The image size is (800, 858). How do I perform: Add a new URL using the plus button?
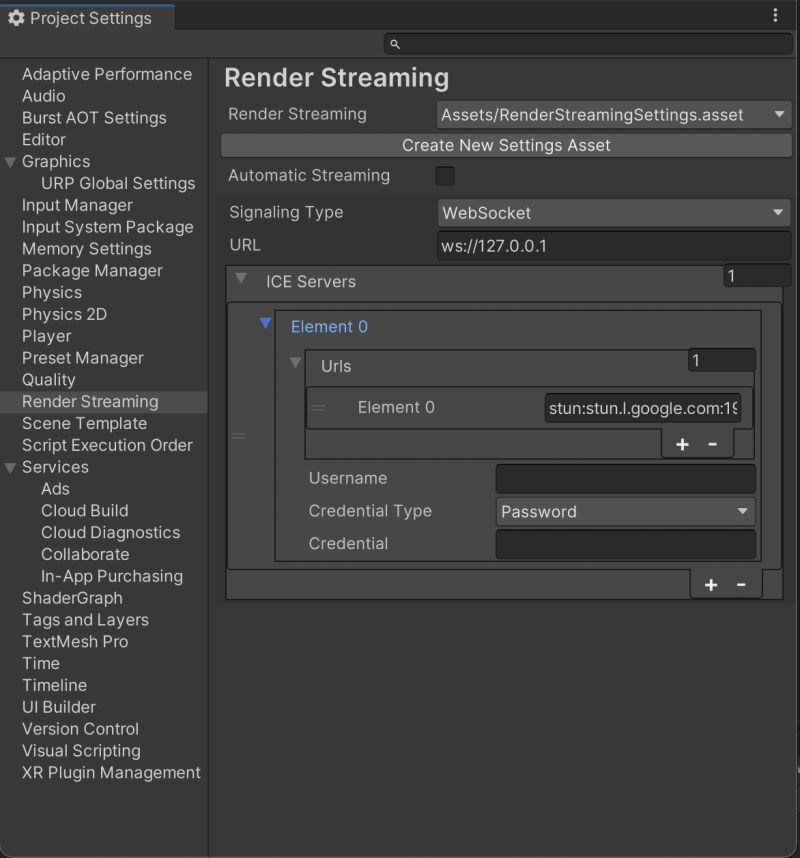point(682,444)
